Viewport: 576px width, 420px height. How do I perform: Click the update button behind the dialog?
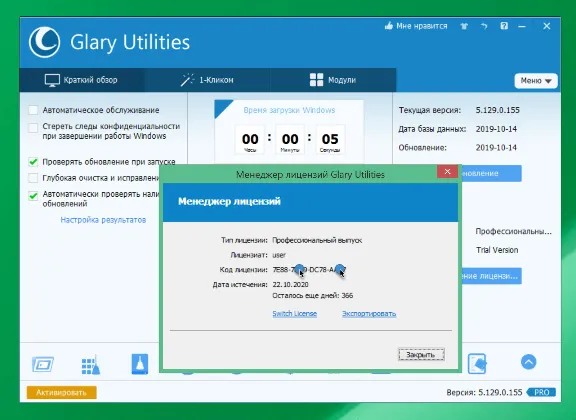click(x=491, y=173)
